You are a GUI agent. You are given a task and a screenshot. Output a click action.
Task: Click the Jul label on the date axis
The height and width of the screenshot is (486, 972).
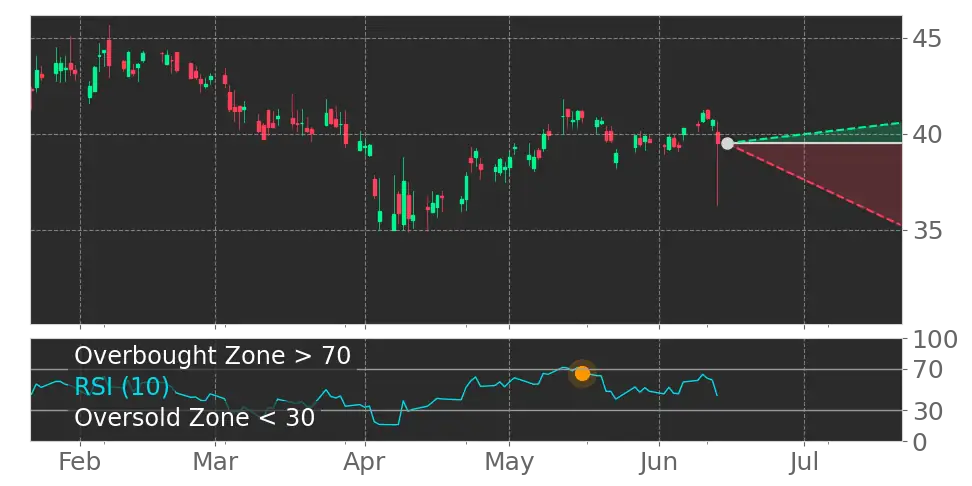[x=804, y=462]
